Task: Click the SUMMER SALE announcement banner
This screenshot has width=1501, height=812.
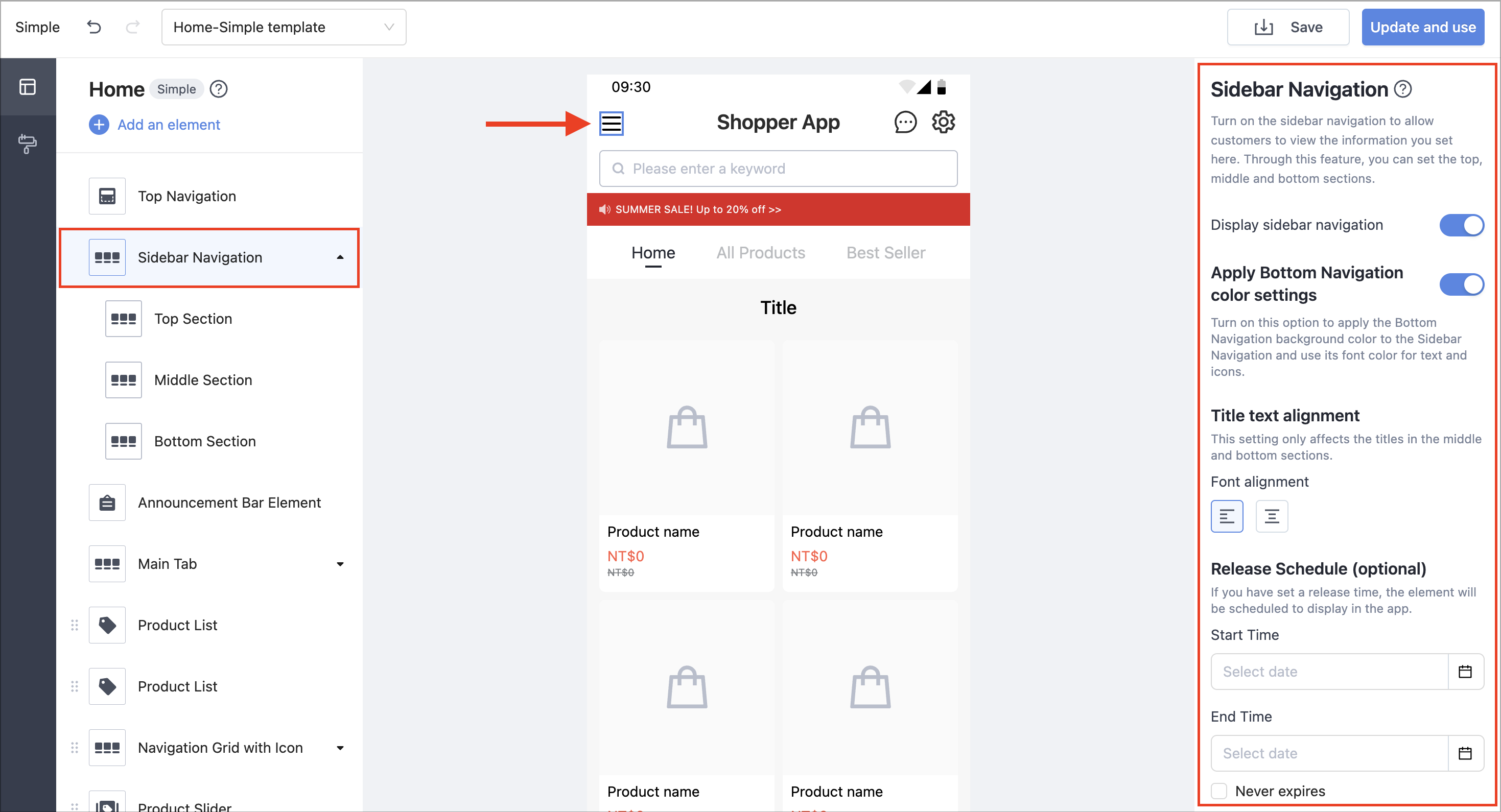Action: 778,209
